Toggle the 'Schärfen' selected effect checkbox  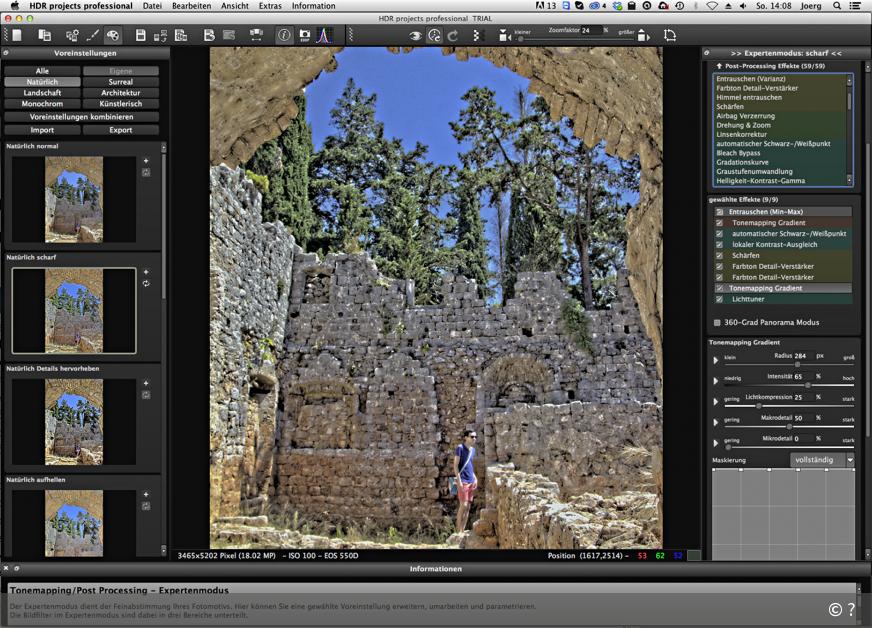click(720, 255)
